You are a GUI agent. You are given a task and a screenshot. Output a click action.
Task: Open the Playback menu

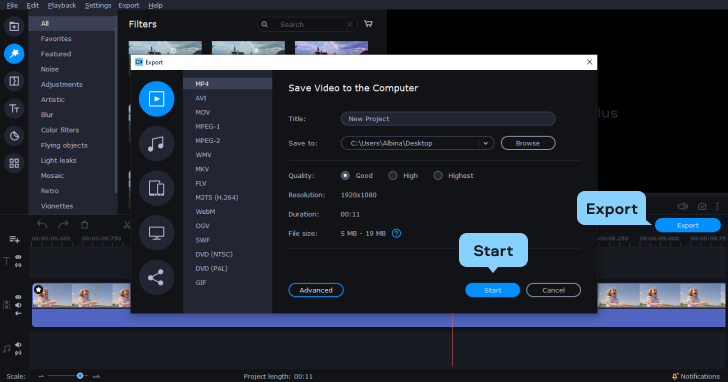pyautogui.click(x=62, y=6)
